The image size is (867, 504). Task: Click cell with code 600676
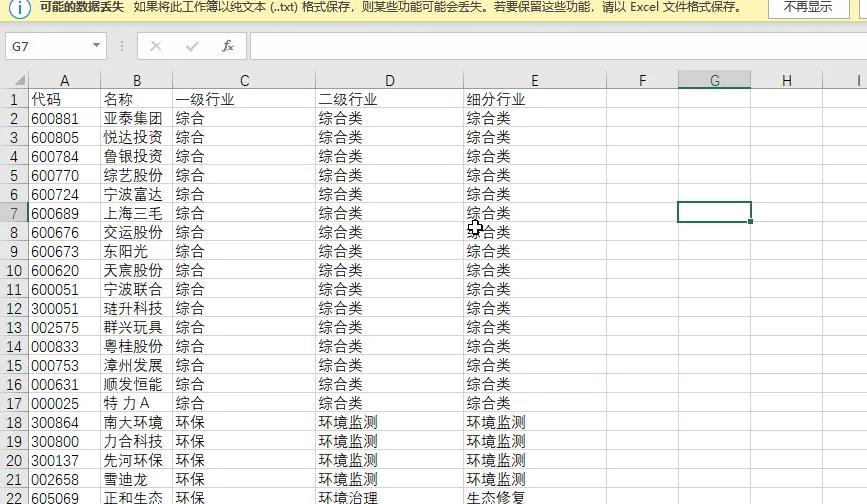point(65,232)
